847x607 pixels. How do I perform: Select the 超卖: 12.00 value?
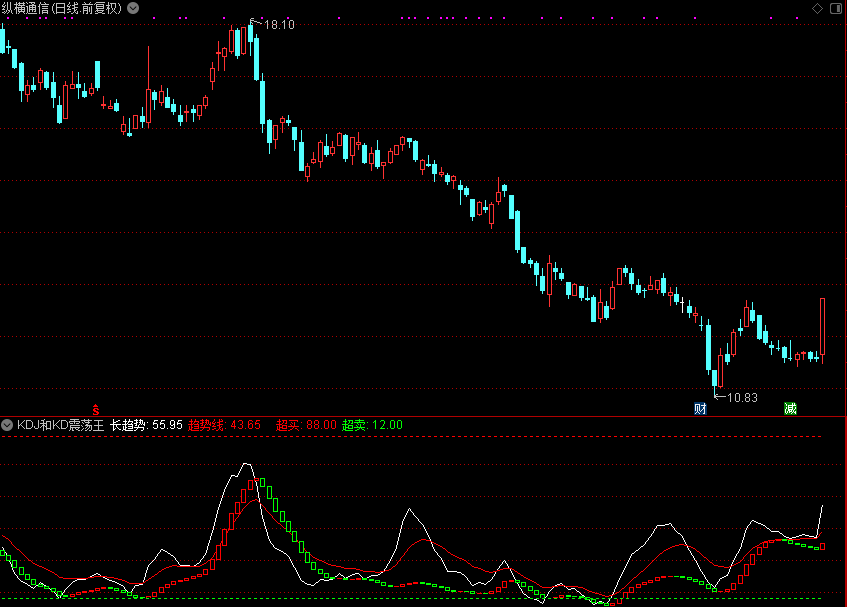pos(372,425)
